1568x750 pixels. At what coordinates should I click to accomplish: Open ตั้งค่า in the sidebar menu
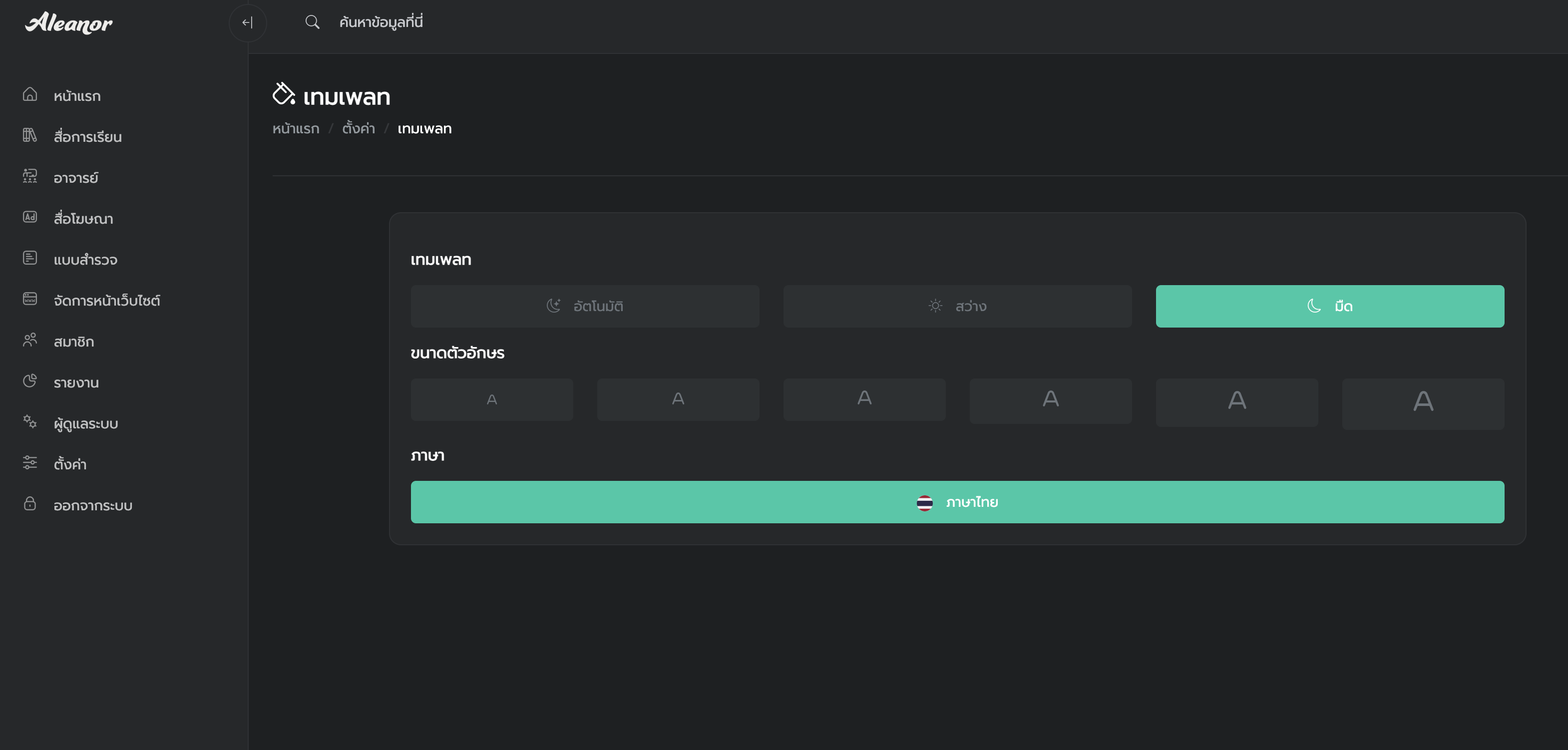coord(70,464)
